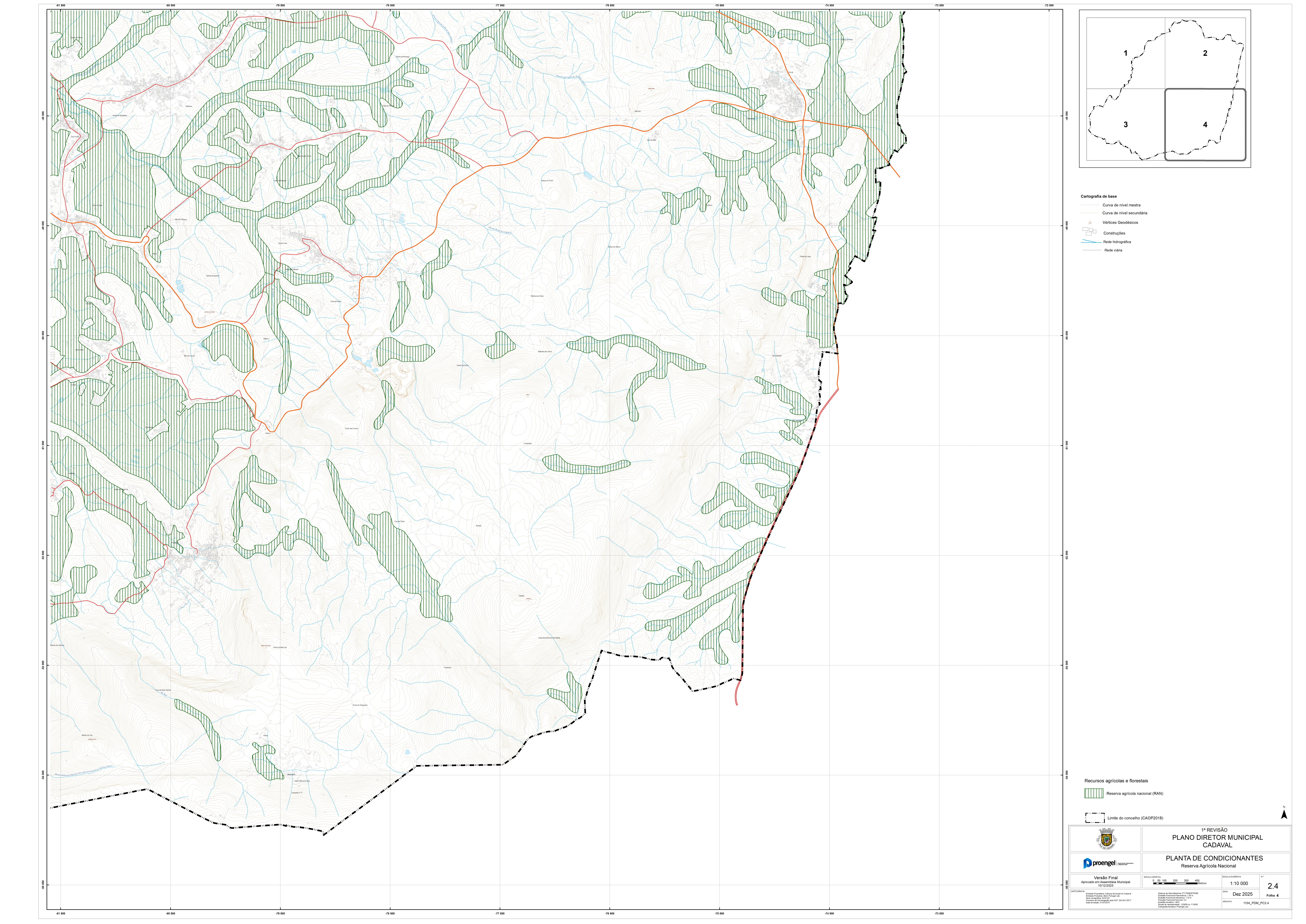Click the 'Rede viária' legend label
This screenshot has height=924, width=1306.
tap(1113, 250)
